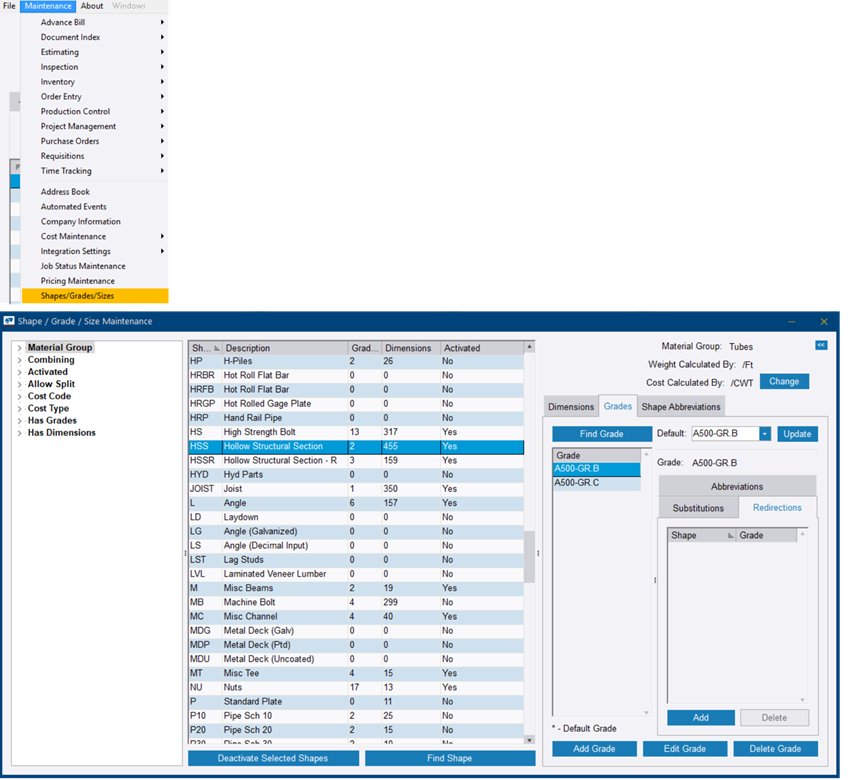Open the Advance Bill submenu
This screenshot has height=780, width=850.
tap(95, 22)
